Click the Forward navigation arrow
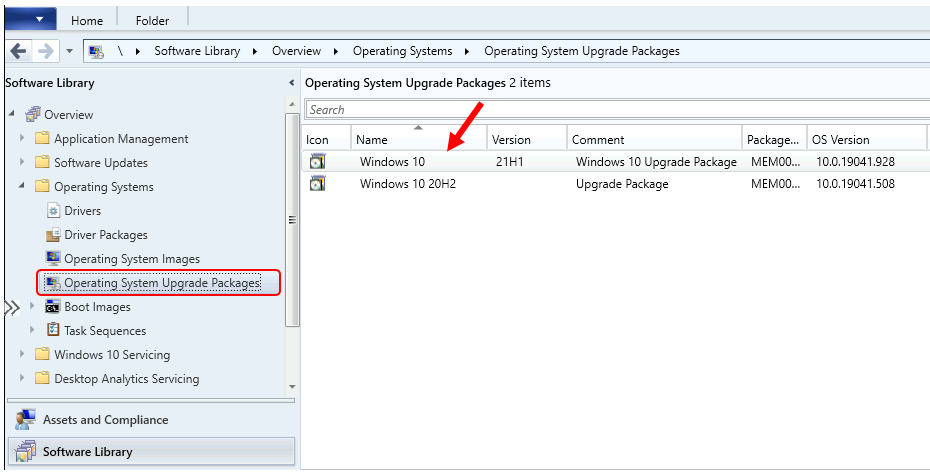This screenshot has height=473, width=930. pos(46,52)
